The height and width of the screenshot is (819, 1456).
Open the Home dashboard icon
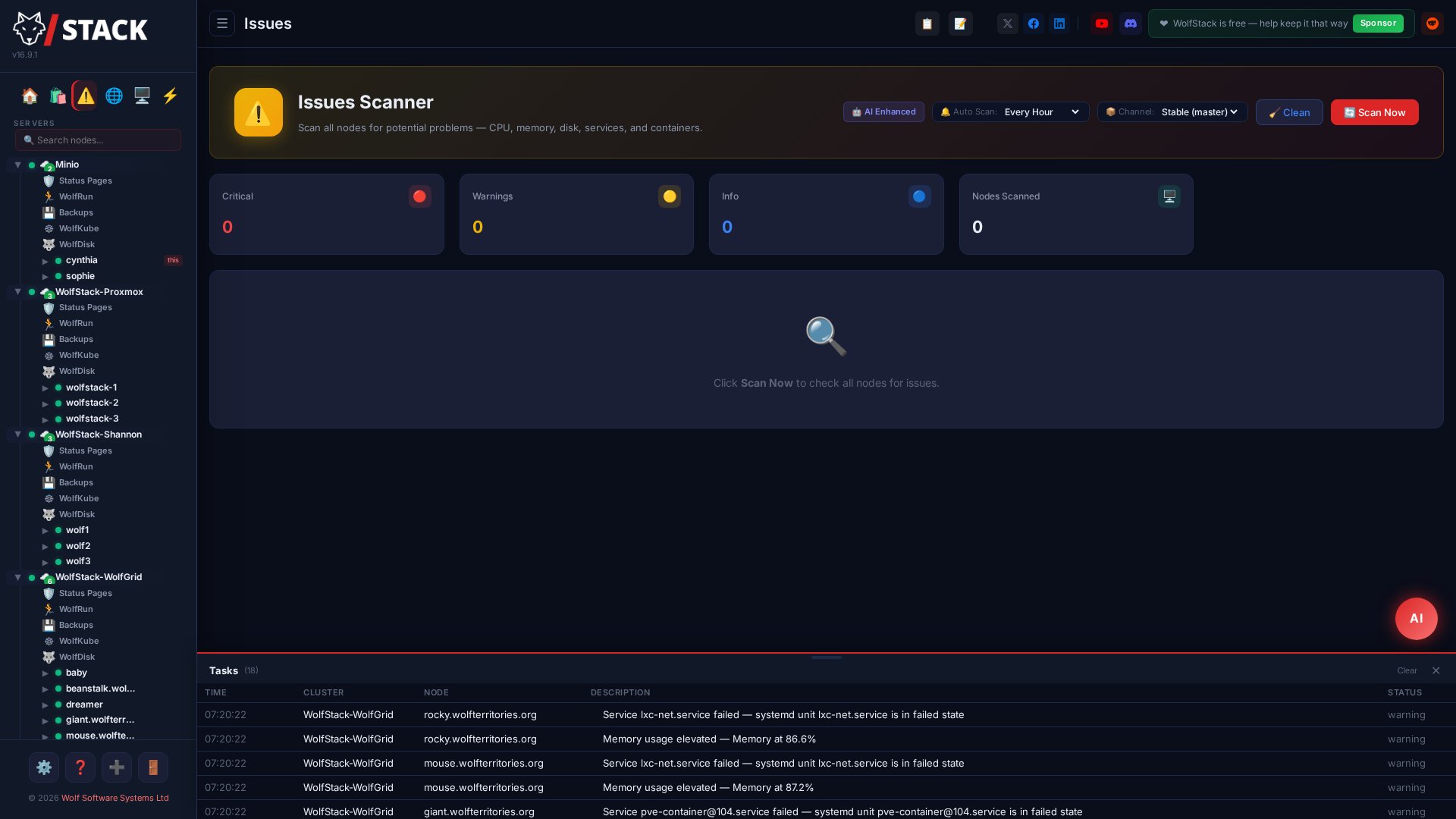click(30, 96)
